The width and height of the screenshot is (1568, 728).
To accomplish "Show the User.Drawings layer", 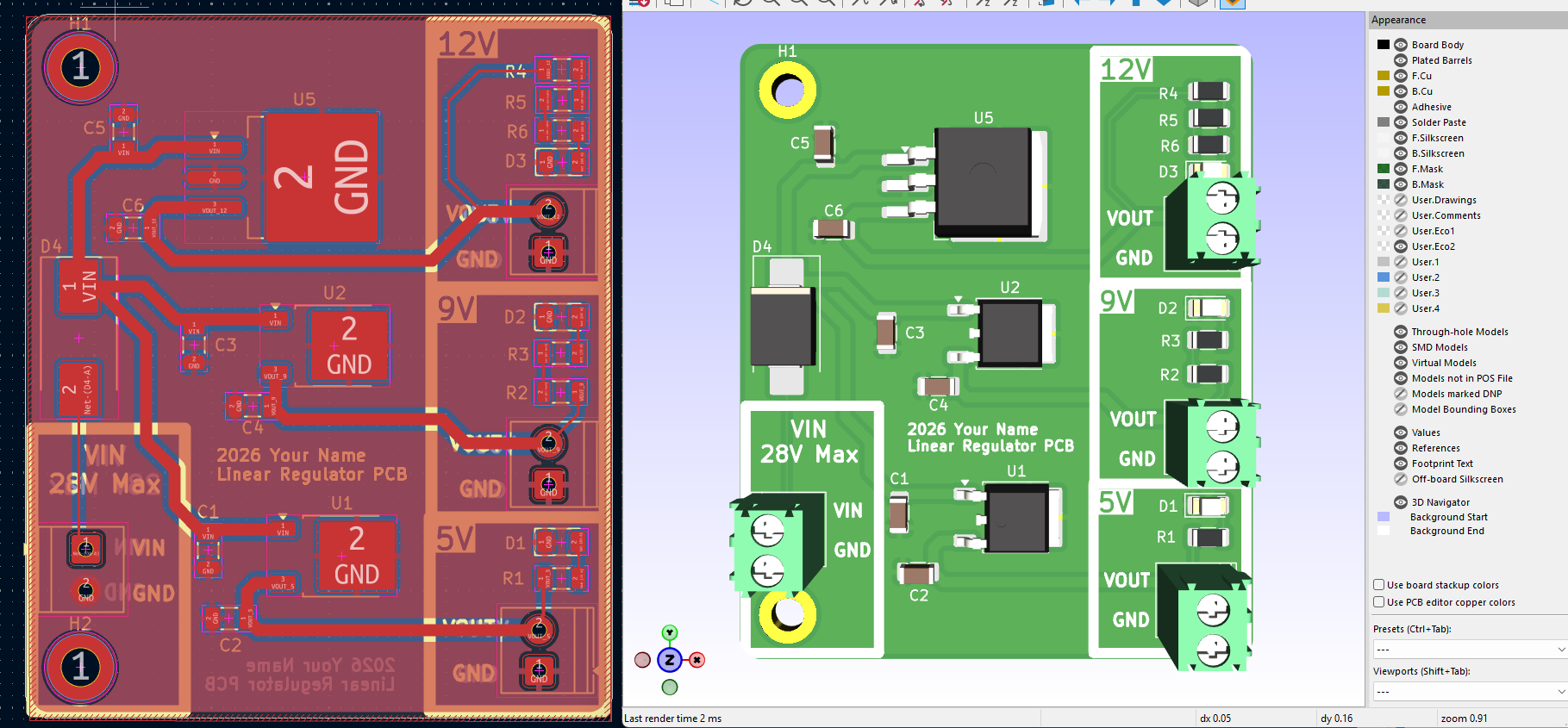I will point(1401,200).
